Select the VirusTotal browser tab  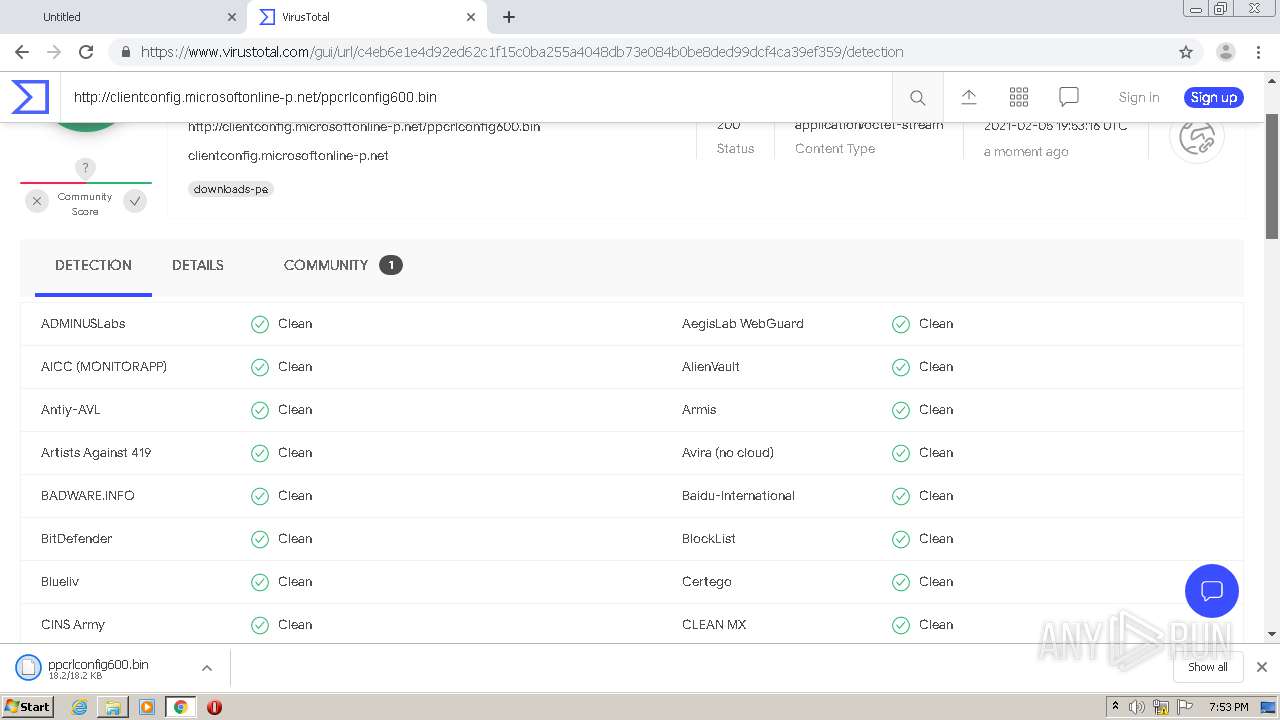point(366,17)
